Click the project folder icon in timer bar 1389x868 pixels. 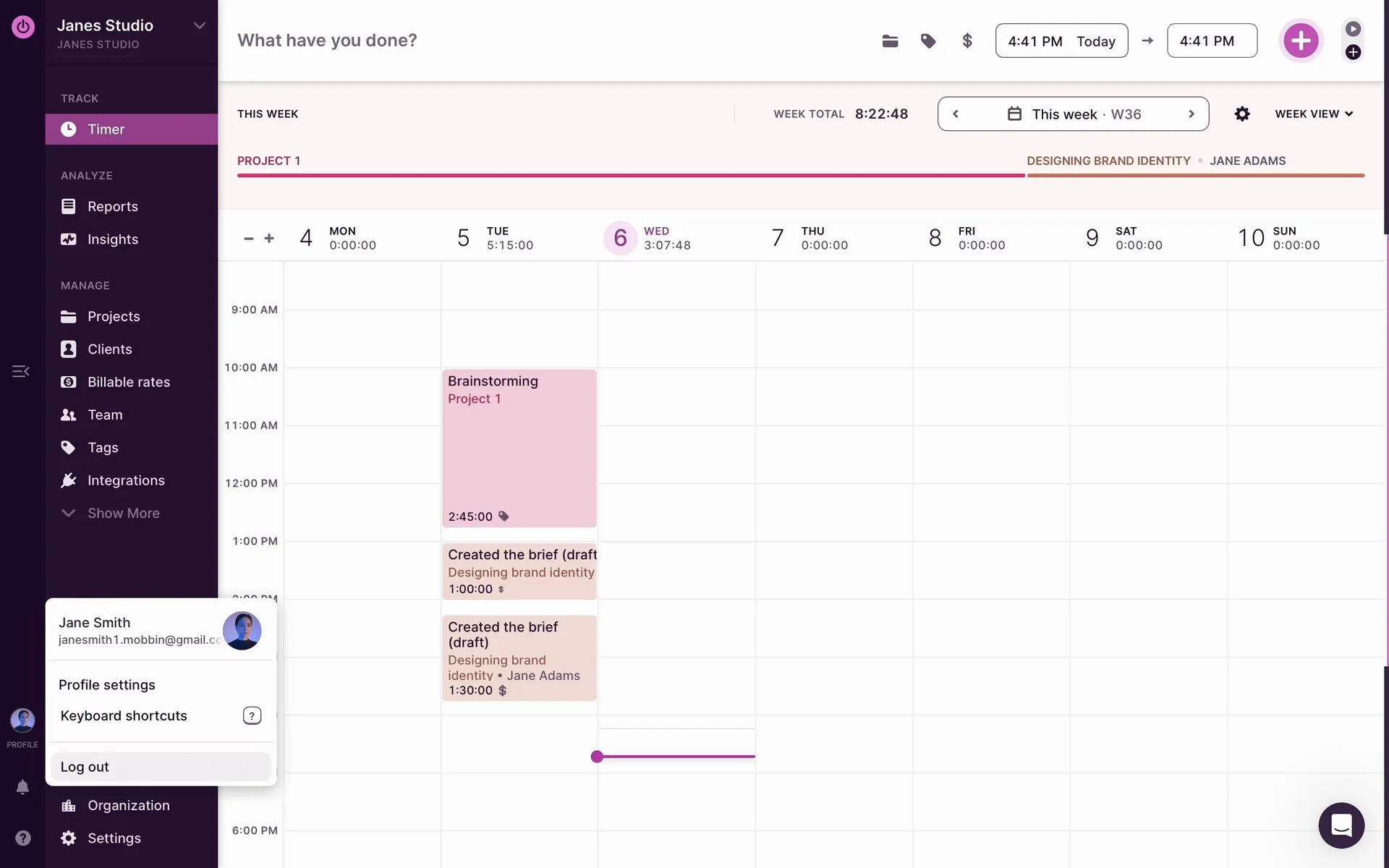890,41
